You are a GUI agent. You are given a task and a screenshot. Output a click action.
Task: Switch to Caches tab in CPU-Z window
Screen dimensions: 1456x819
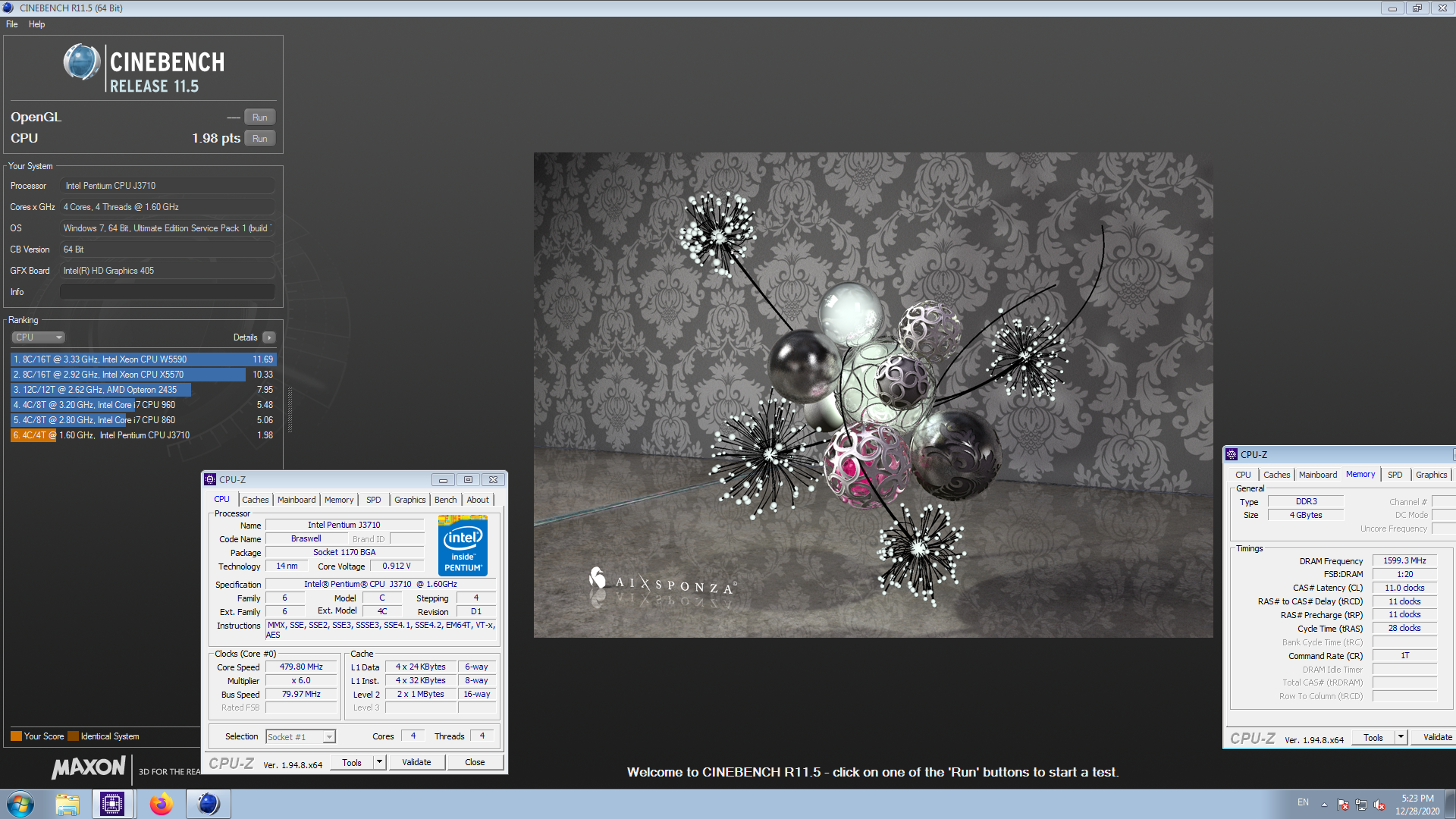[256, 500]
